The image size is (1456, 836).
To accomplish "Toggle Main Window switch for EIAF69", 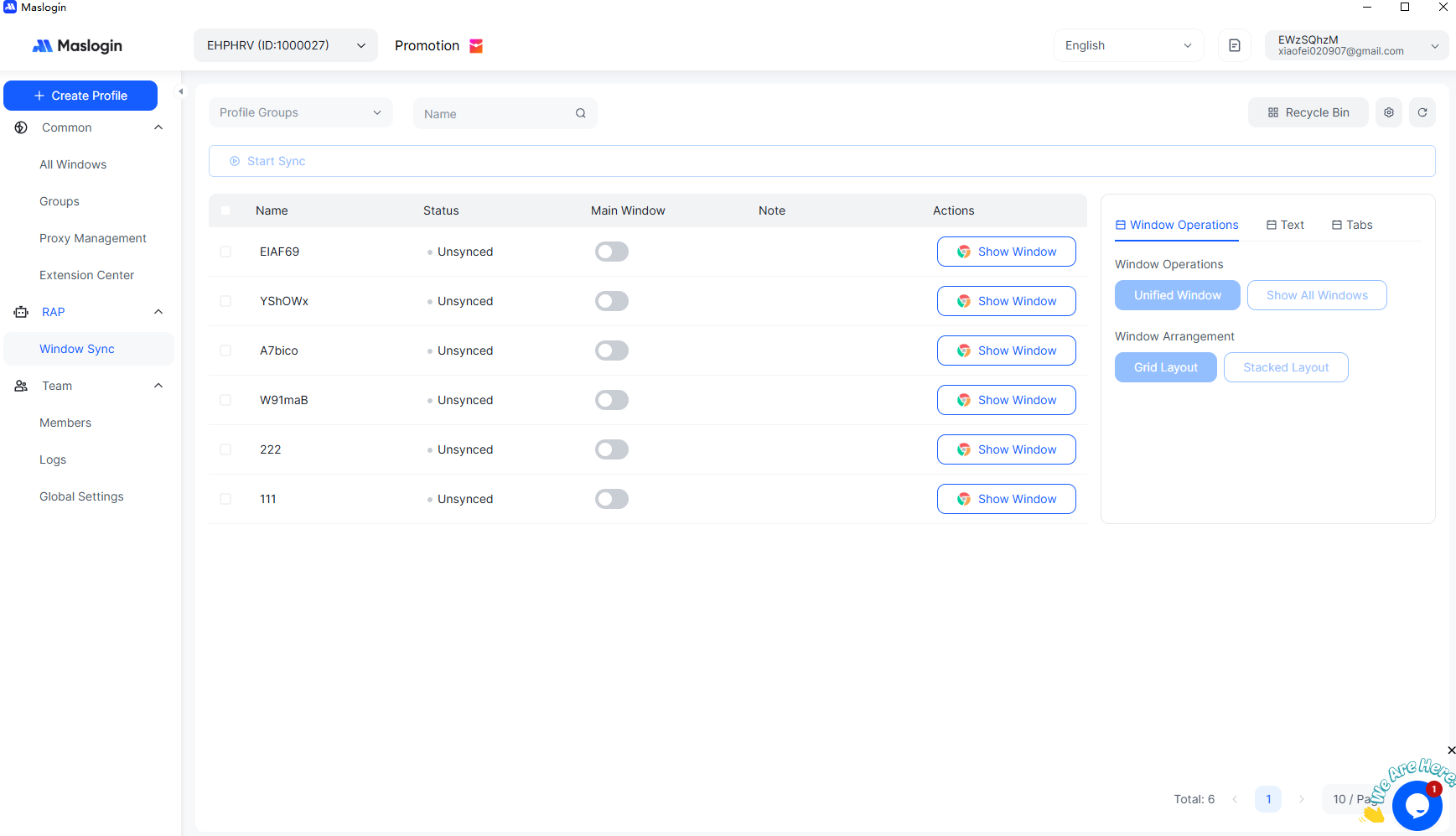I will click(611, 252).
